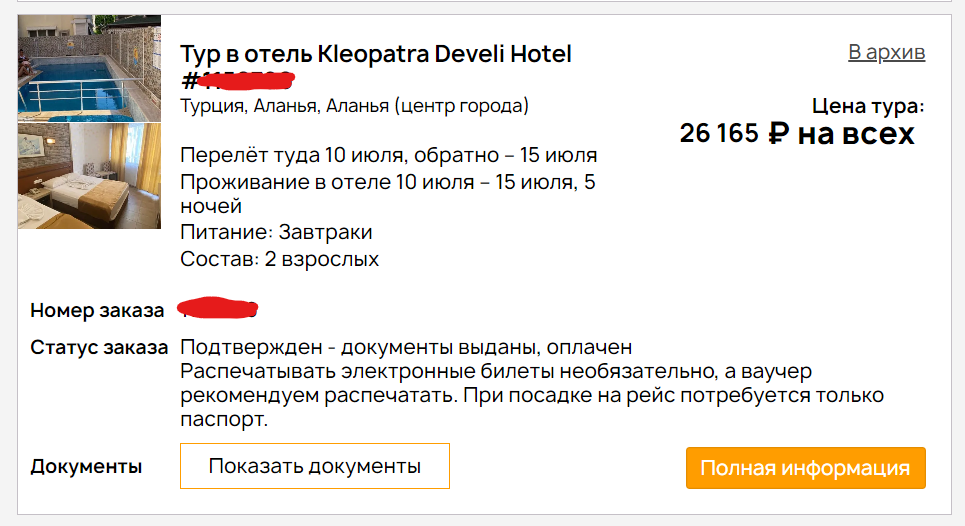This screenshot has width=965, height=526.
Task: Click the Kleopatra Develi Hotel tour title
Action: click(376, 54)
